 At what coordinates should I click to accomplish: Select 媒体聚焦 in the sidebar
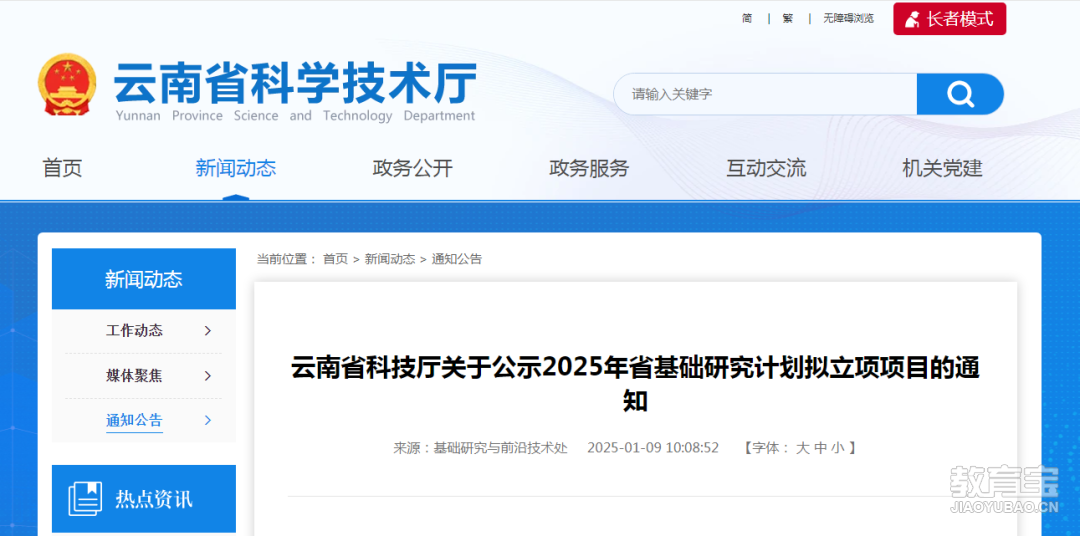[134, 375]
